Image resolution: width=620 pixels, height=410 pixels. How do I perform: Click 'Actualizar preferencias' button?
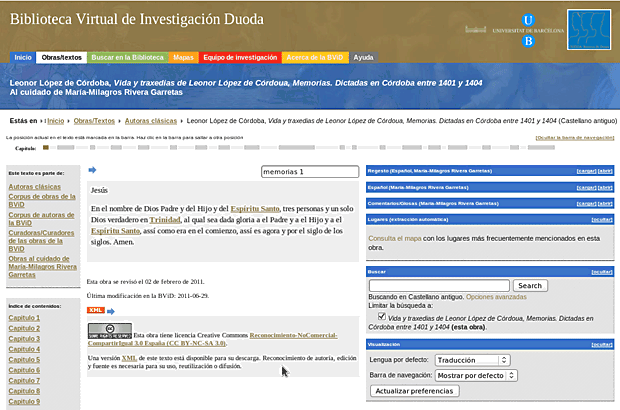tap(412, 390)
